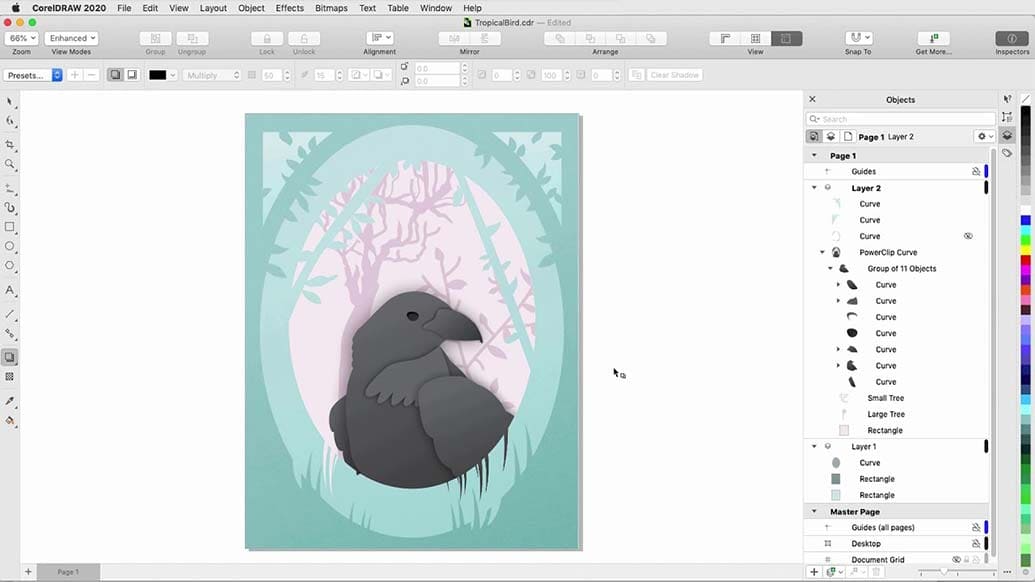
Task: Open the Bitmaps menu
Action: tap(331, 8)
